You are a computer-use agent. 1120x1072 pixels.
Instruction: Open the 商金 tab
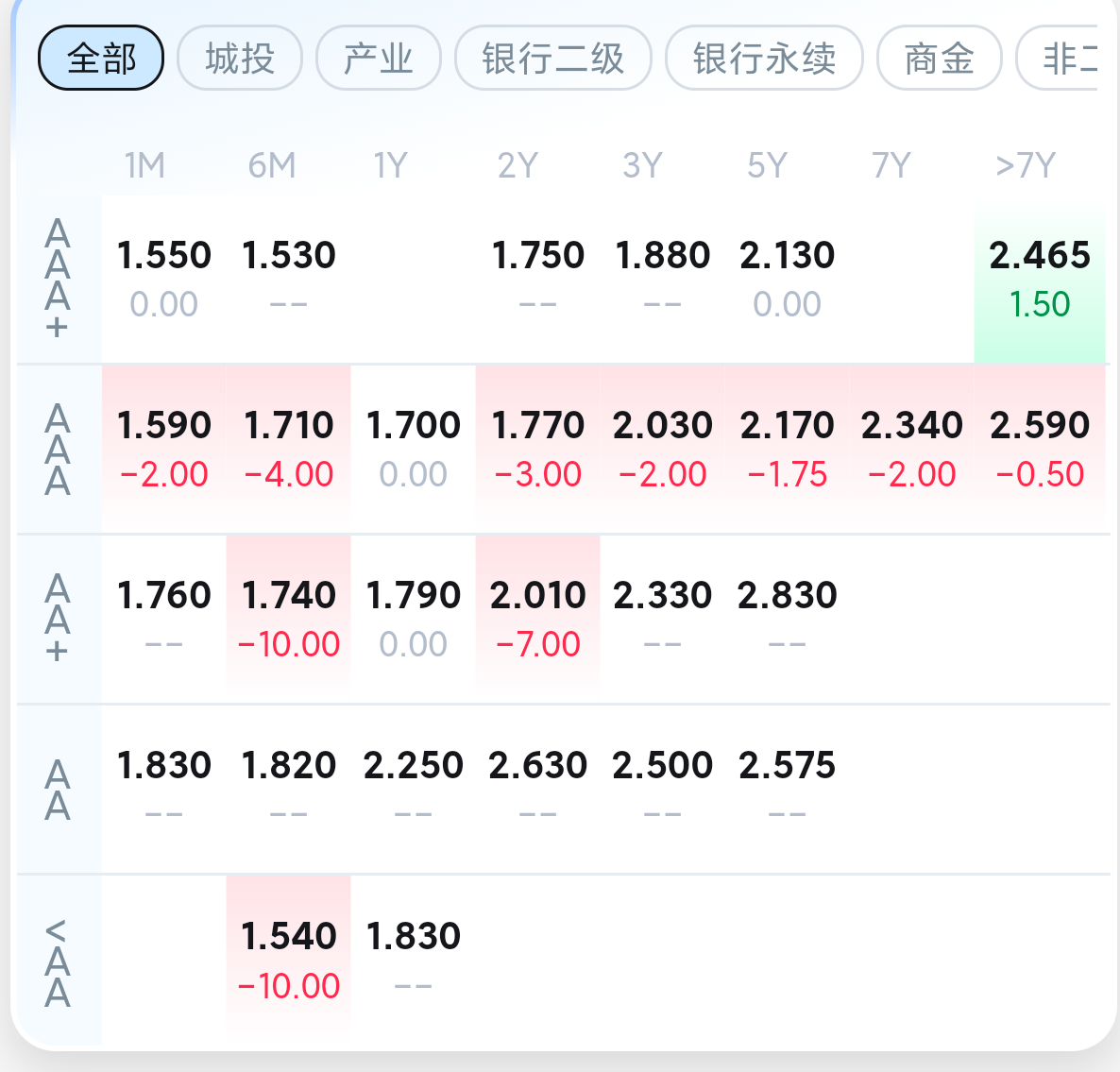(x=939, y=59)
